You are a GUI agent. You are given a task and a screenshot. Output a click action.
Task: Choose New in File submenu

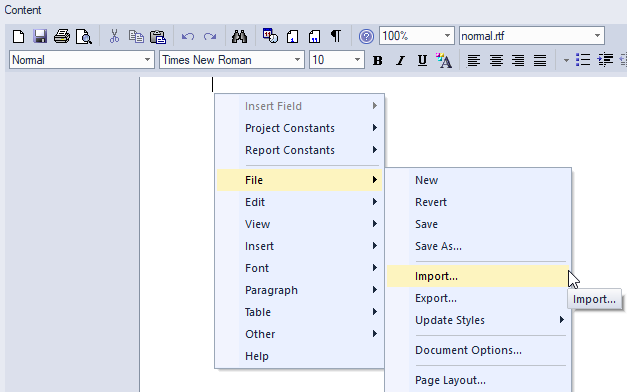click(478, 180)
